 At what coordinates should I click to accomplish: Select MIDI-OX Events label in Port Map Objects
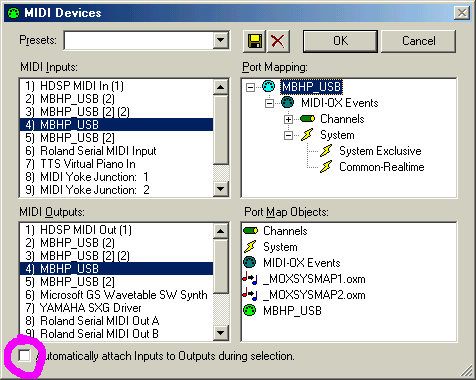pyautogui.click(x=302, y=263)
